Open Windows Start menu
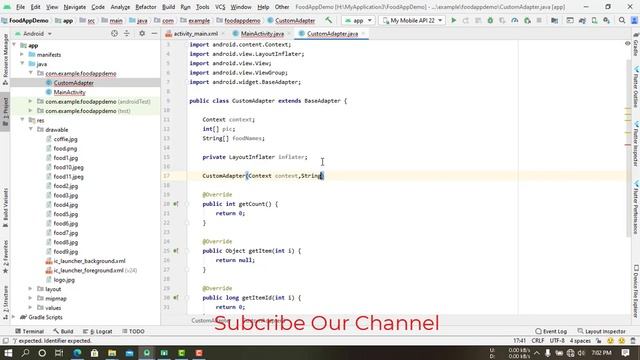Screen dimensions: 640x360 (8, 353)
